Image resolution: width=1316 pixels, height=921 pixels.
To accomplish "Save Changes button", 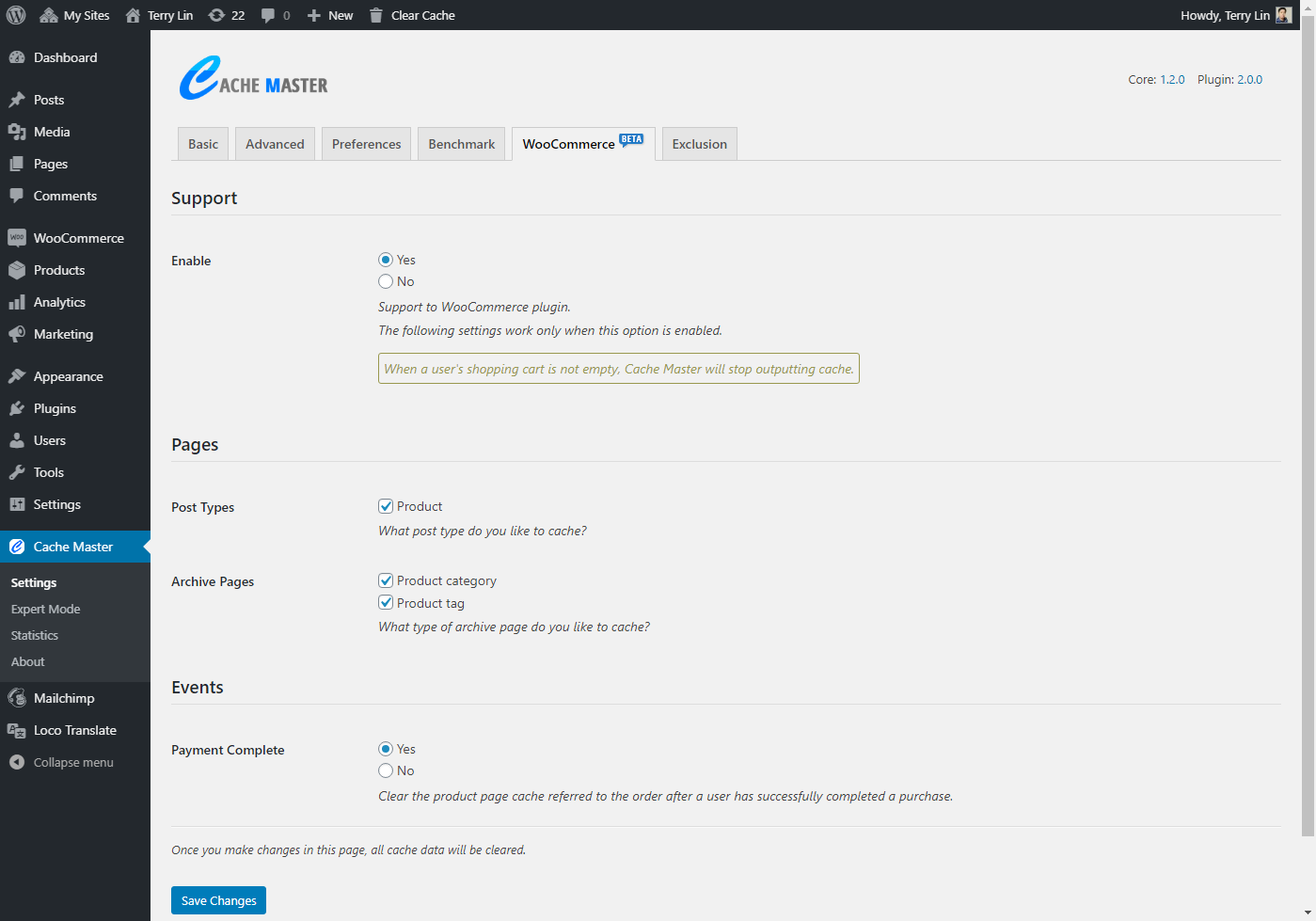I will pyautogui.click(x=218, y=900).
